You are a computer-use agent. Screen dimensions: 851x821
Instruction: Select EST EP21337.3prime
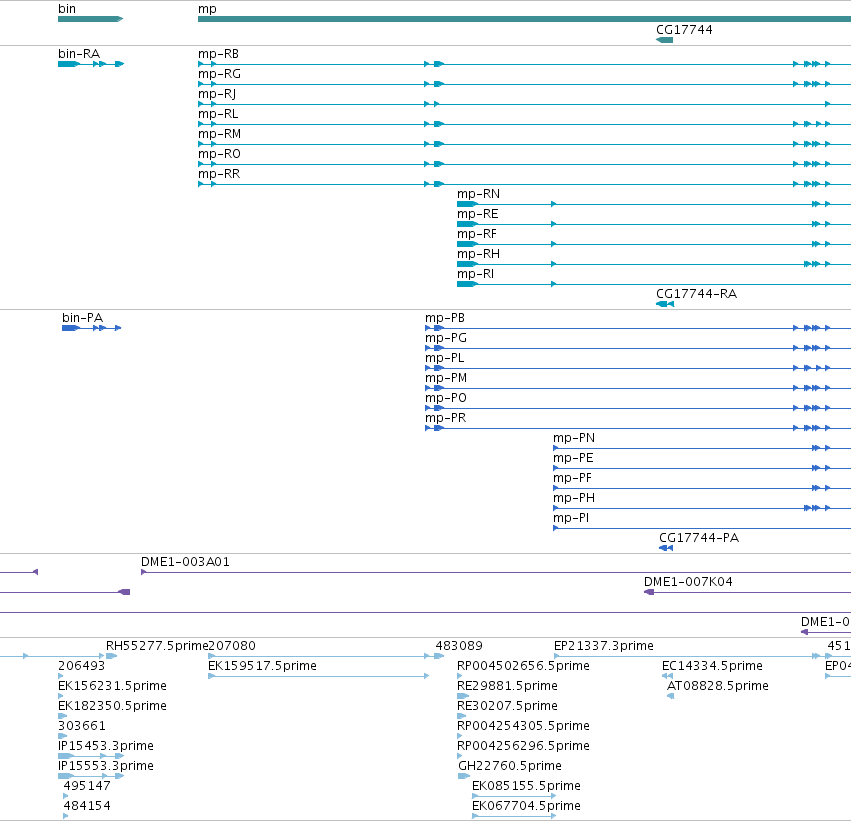(x=604, y=646)
